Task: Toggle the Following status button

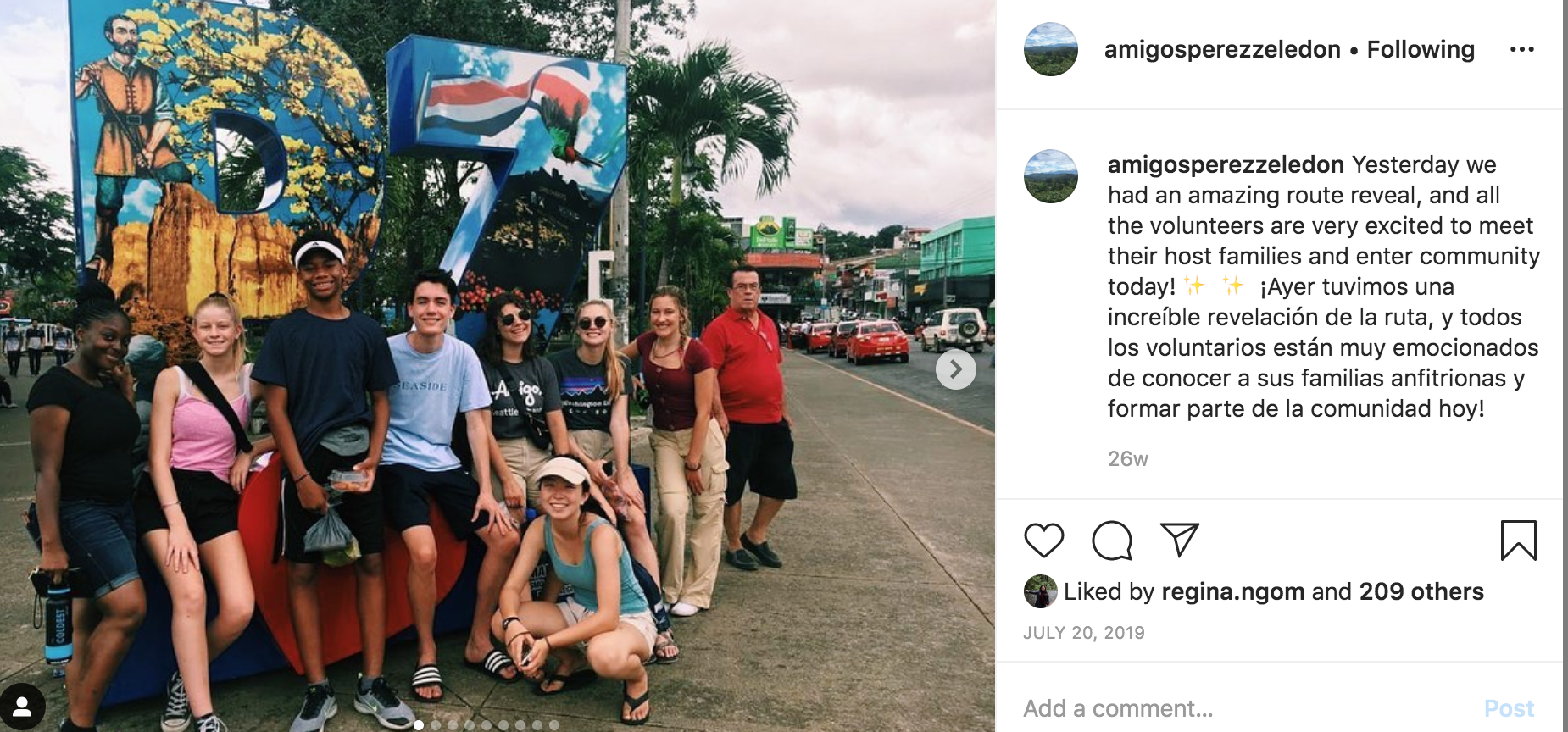Action: click(x=1421, y=49)
